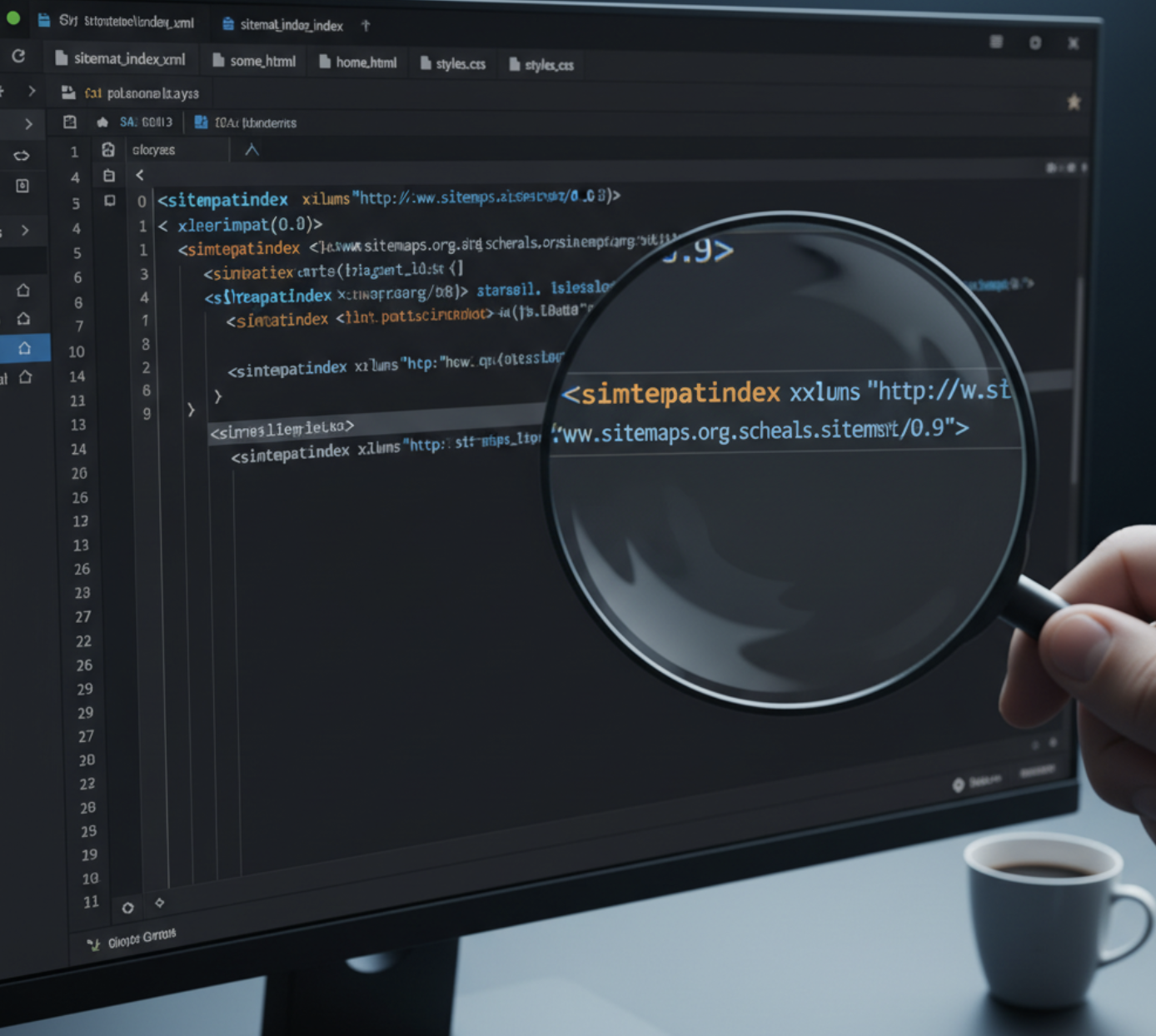Click the folder icon before pol.snonelt.ayss
The height and width of the screenshot is (1036, 1156).
coord(68,92)
